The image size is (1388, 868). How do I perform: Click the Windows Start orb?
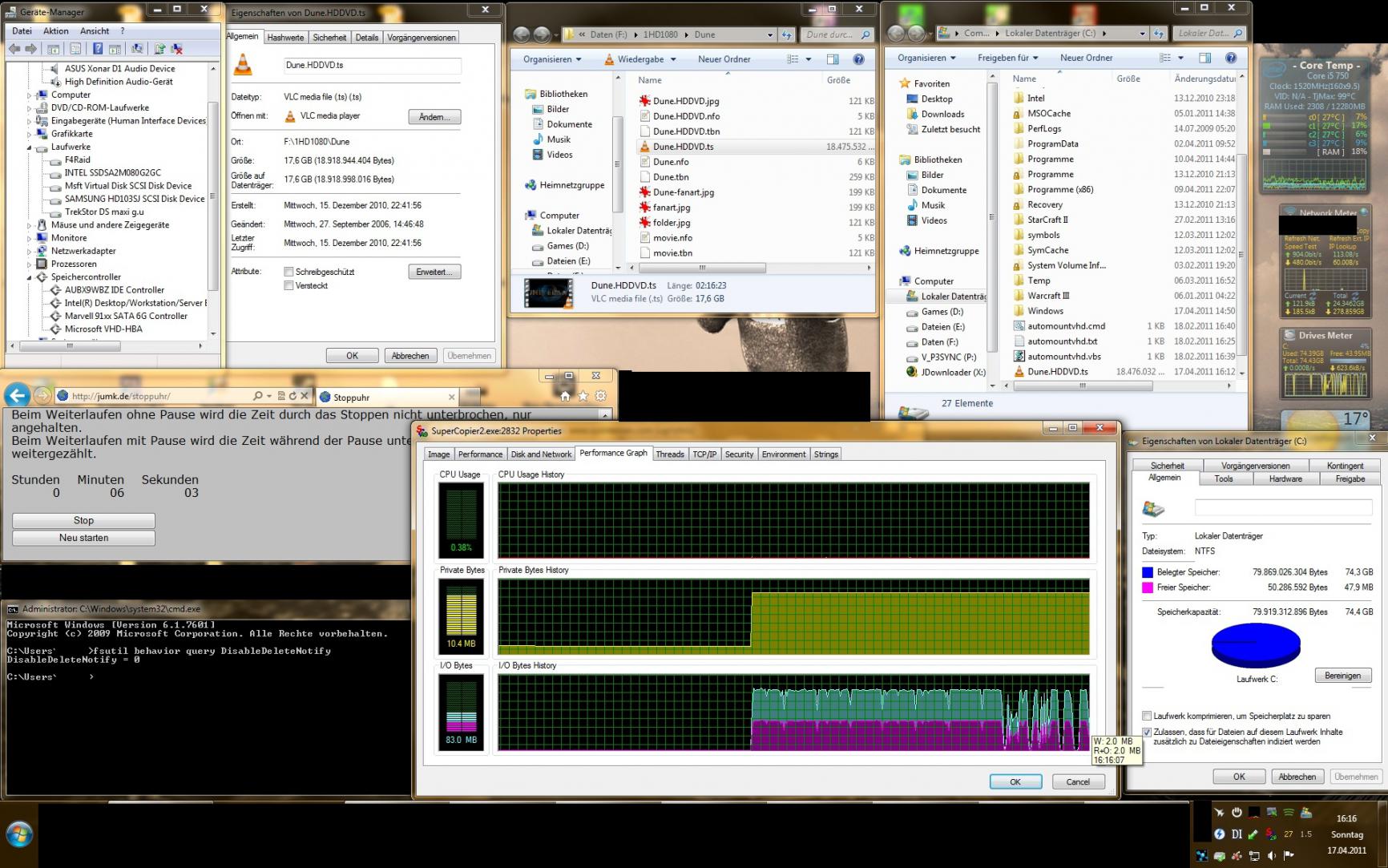click(x=19, y=835)
